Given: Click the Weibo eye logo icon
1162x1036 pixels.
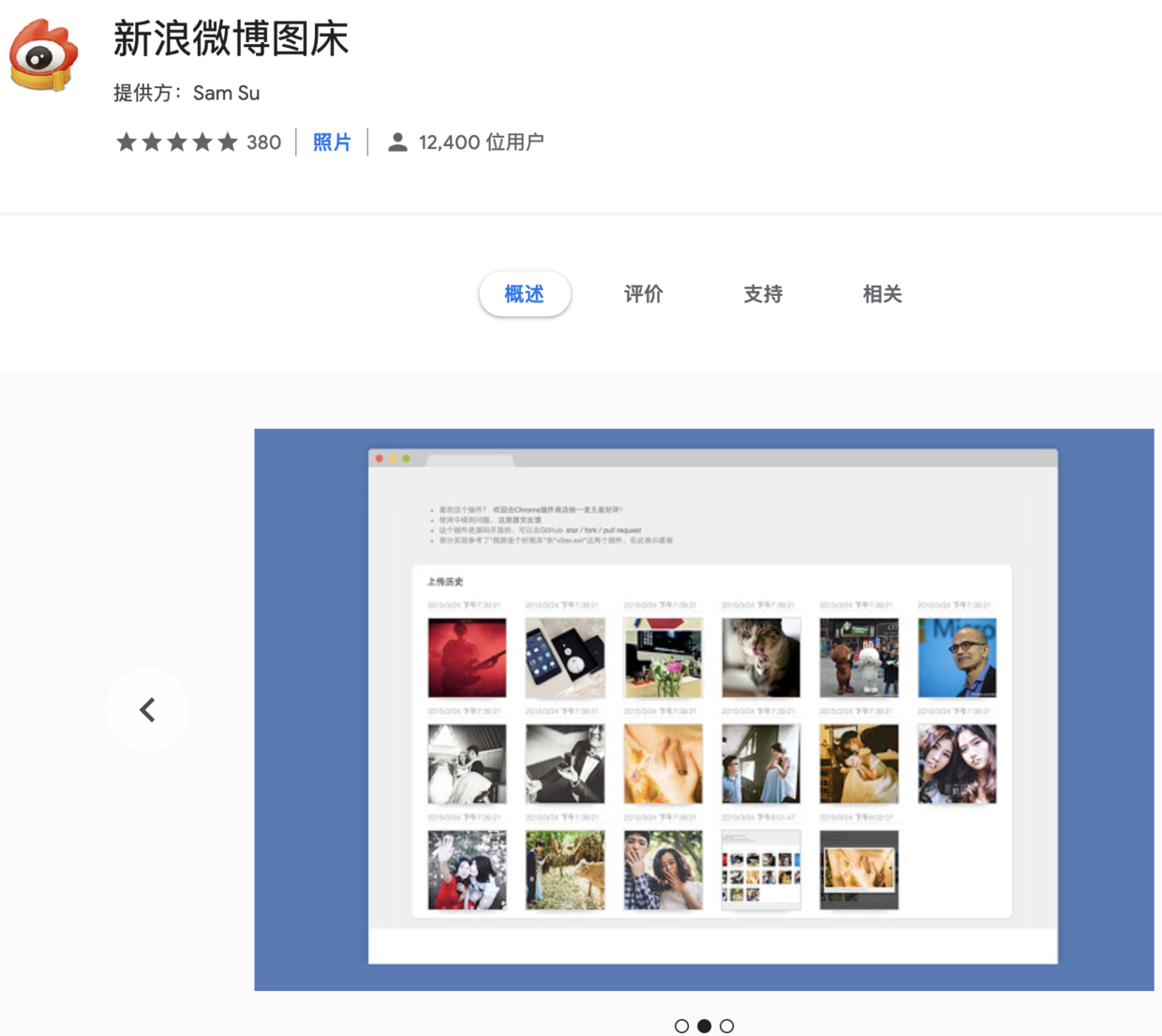Looking at the screenshot, I should (44, 54).
